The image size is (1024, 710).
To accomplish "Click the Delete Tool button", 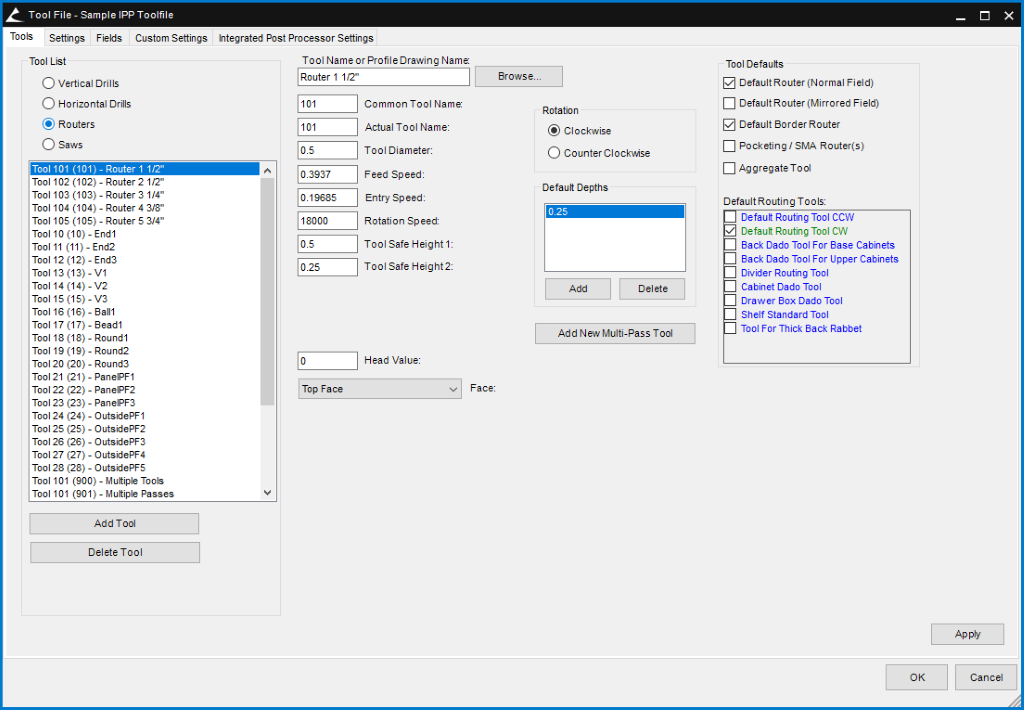I will click(x=115, y=552).
